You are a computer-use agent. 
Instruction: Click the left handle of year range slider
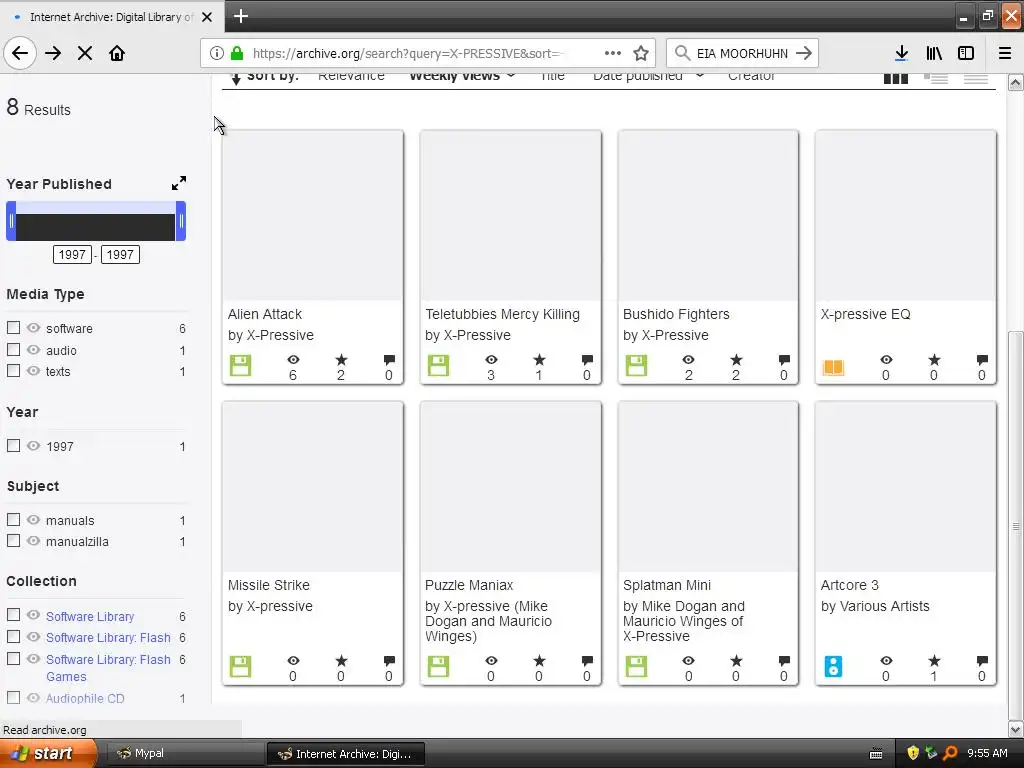tap(11, 221)
